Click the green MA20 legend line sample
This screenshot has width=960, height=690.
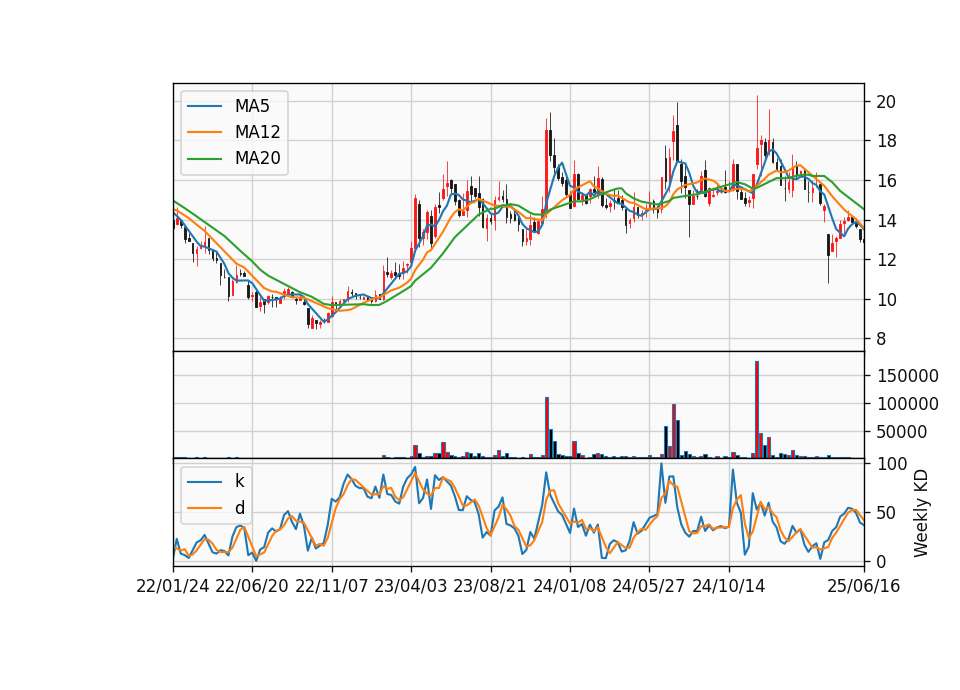[204, 158]
